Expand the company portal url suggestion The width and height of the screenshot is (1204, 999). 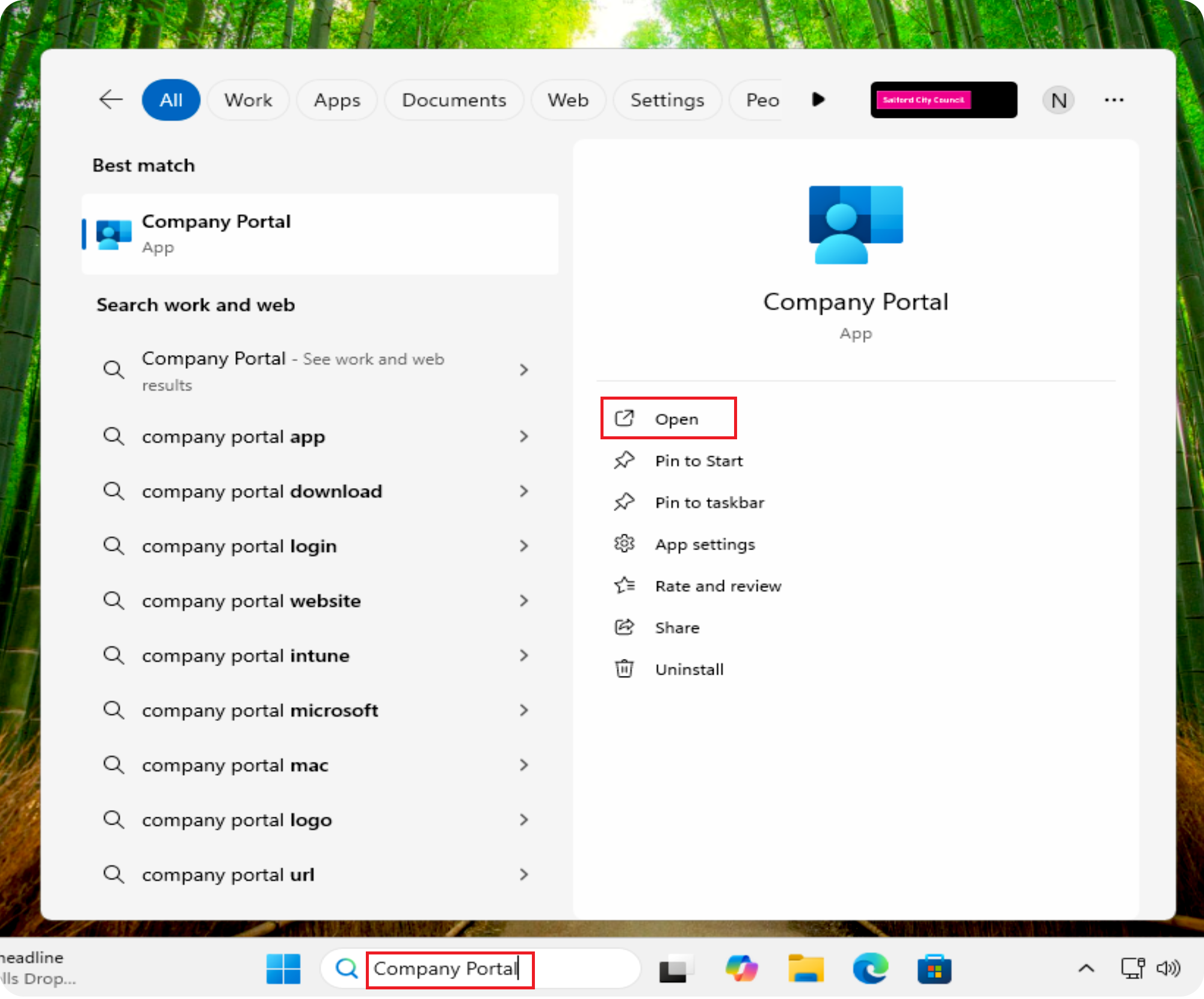pyautogui.click(x=523, y=874)
